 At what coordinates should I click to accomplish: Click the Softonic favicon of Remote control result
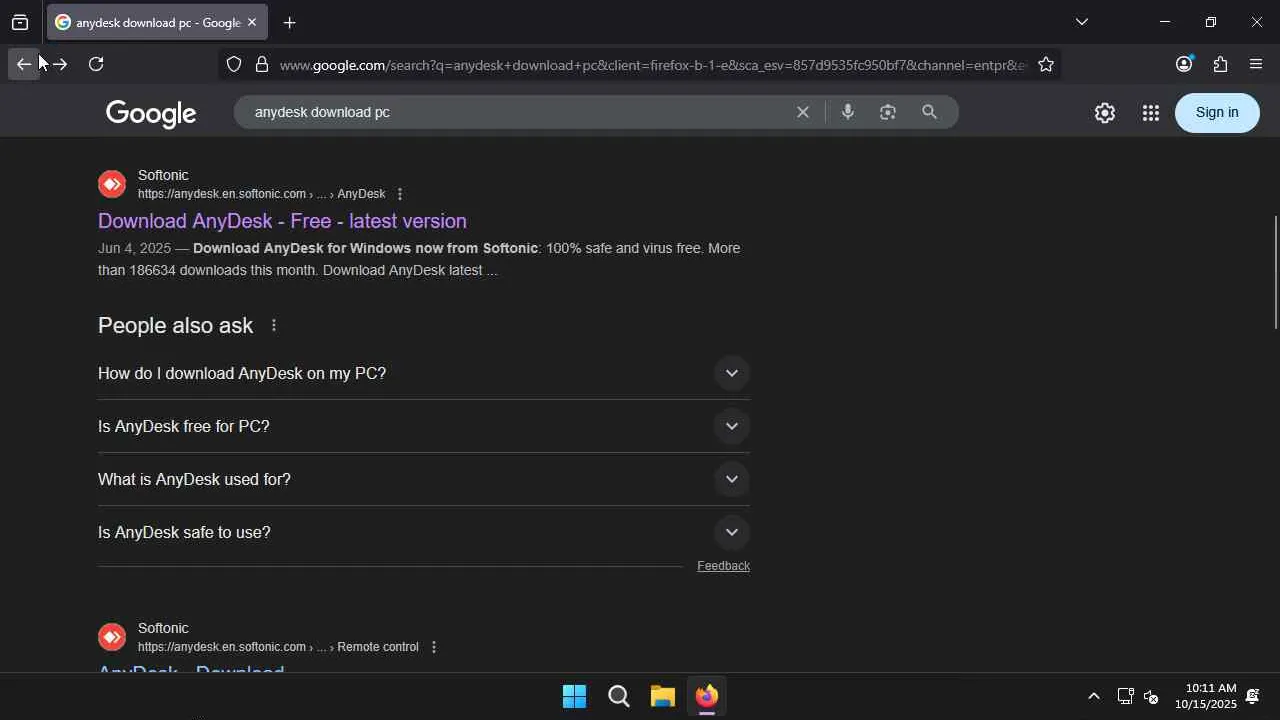coord(112,637)
